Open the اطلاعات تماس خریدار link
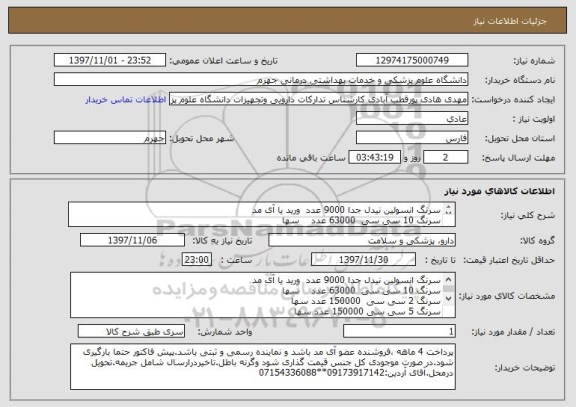The image size is (576, 407). coord(126,100)
